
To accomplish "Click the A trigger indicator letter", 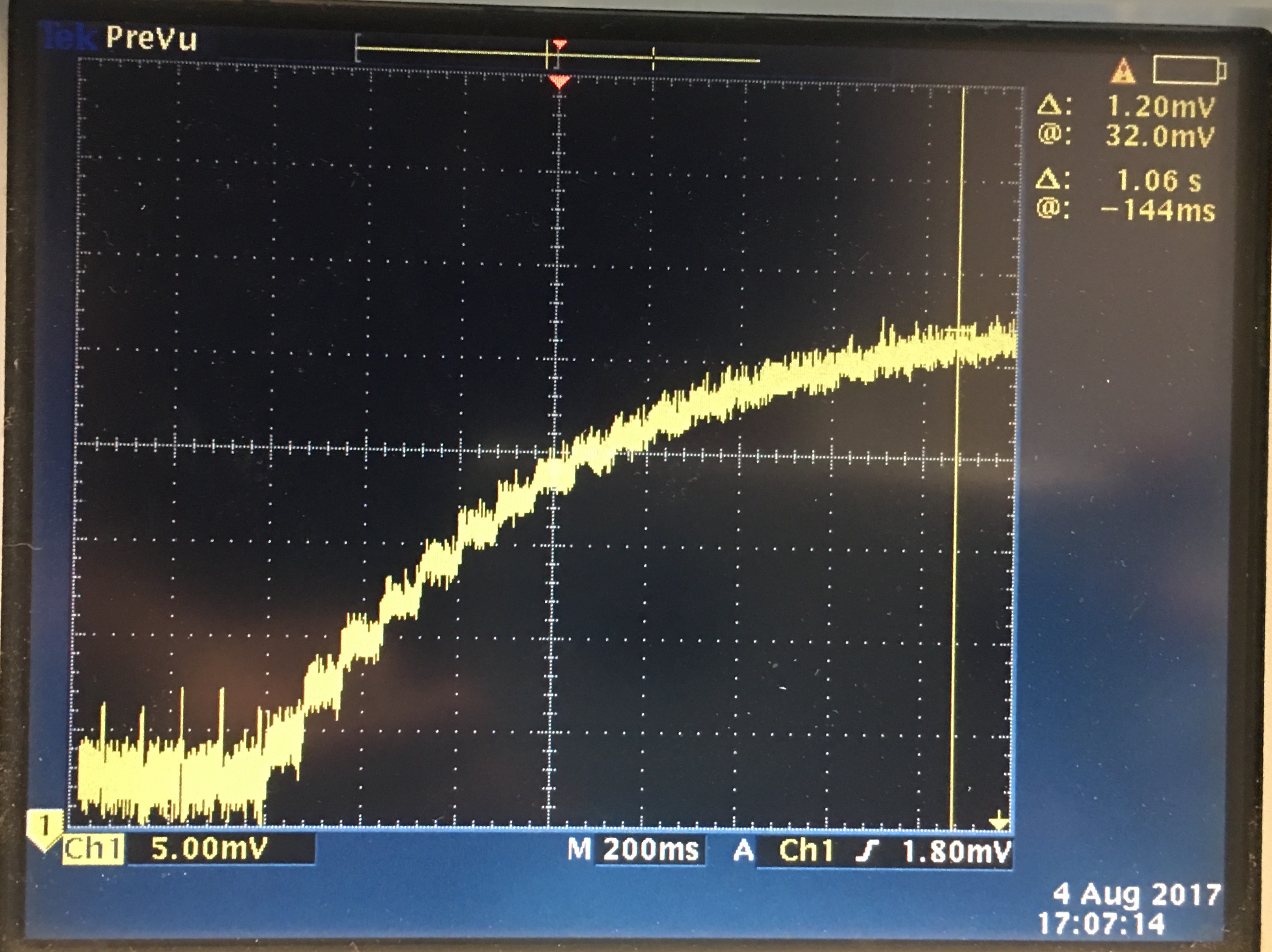I will pyautogui.click(x=743, y=850).
